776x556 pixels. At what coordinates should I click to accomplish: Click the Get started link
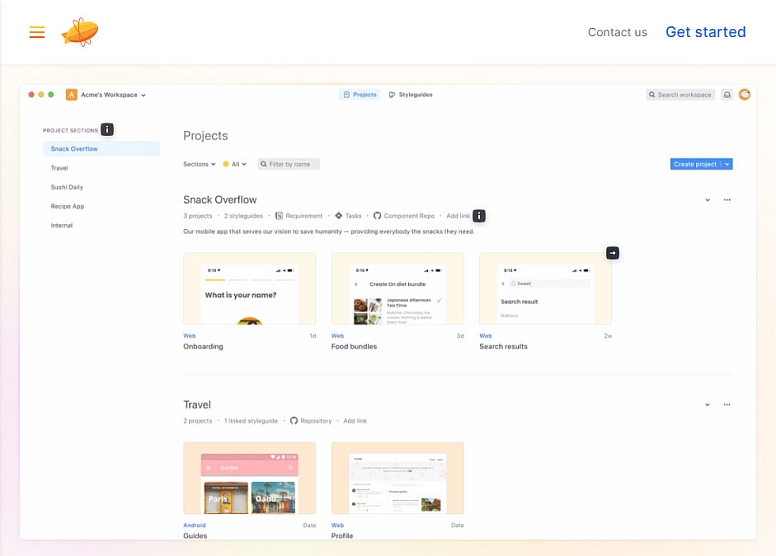(705, 32)
